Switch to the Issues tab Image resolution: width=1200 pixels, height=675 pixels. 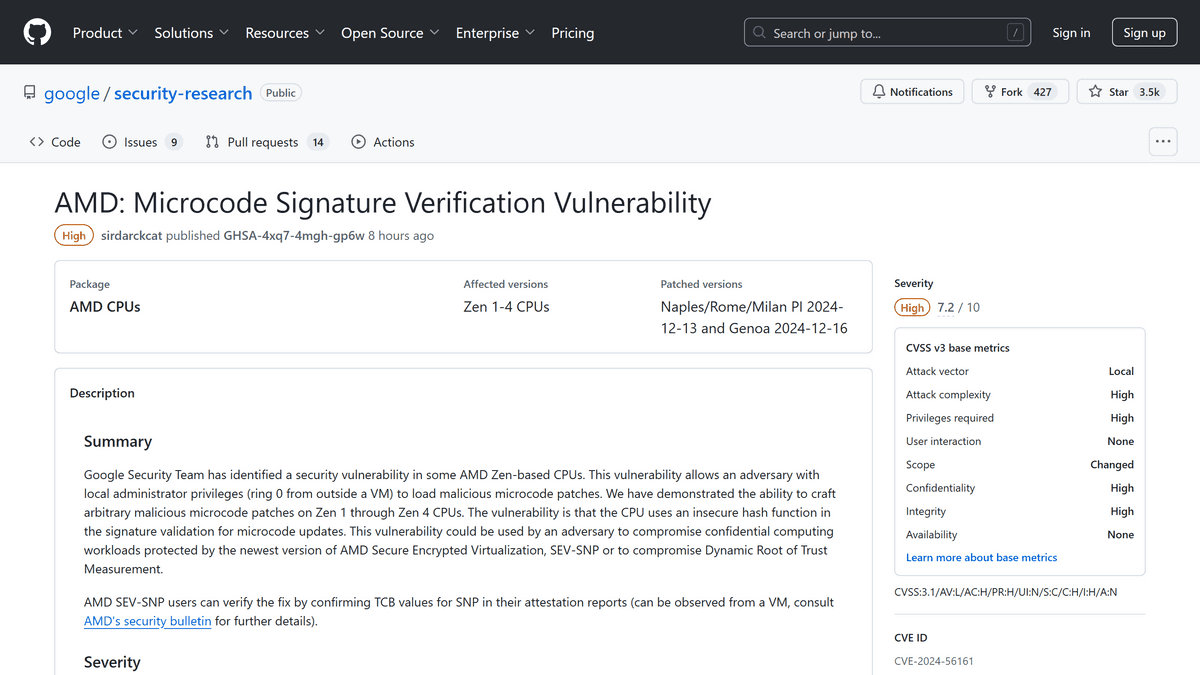click(x=141, y=142)
